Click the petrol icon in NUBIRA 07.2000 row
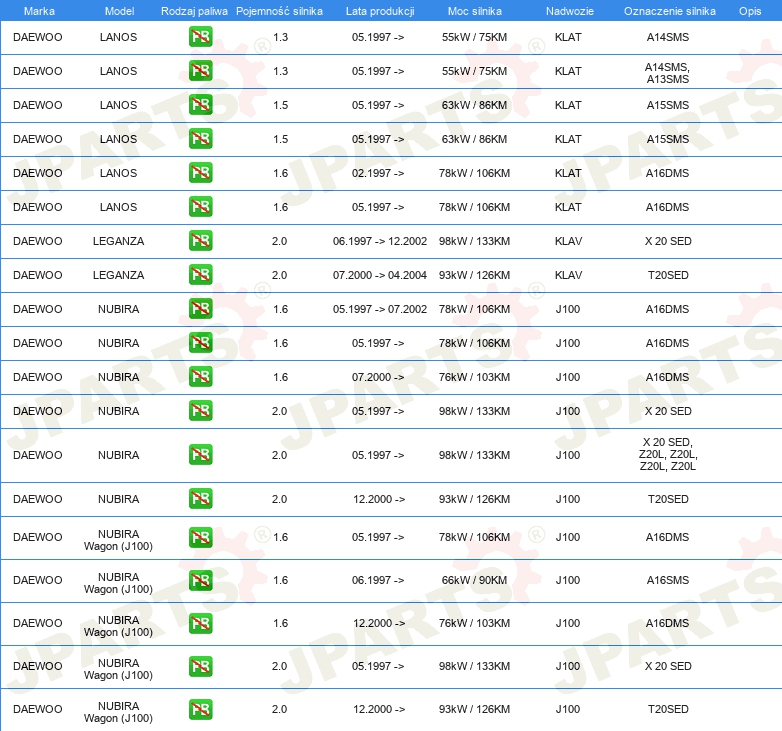The height and width of the screenshot is (731, 782). coord(200,377)
